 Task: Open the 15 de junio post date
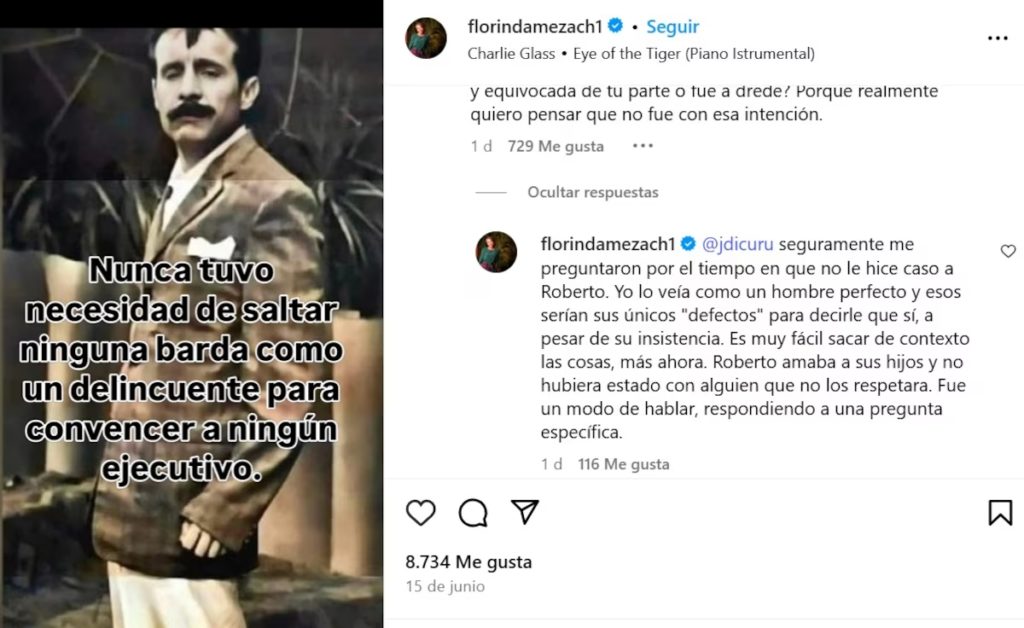point(445,586)
